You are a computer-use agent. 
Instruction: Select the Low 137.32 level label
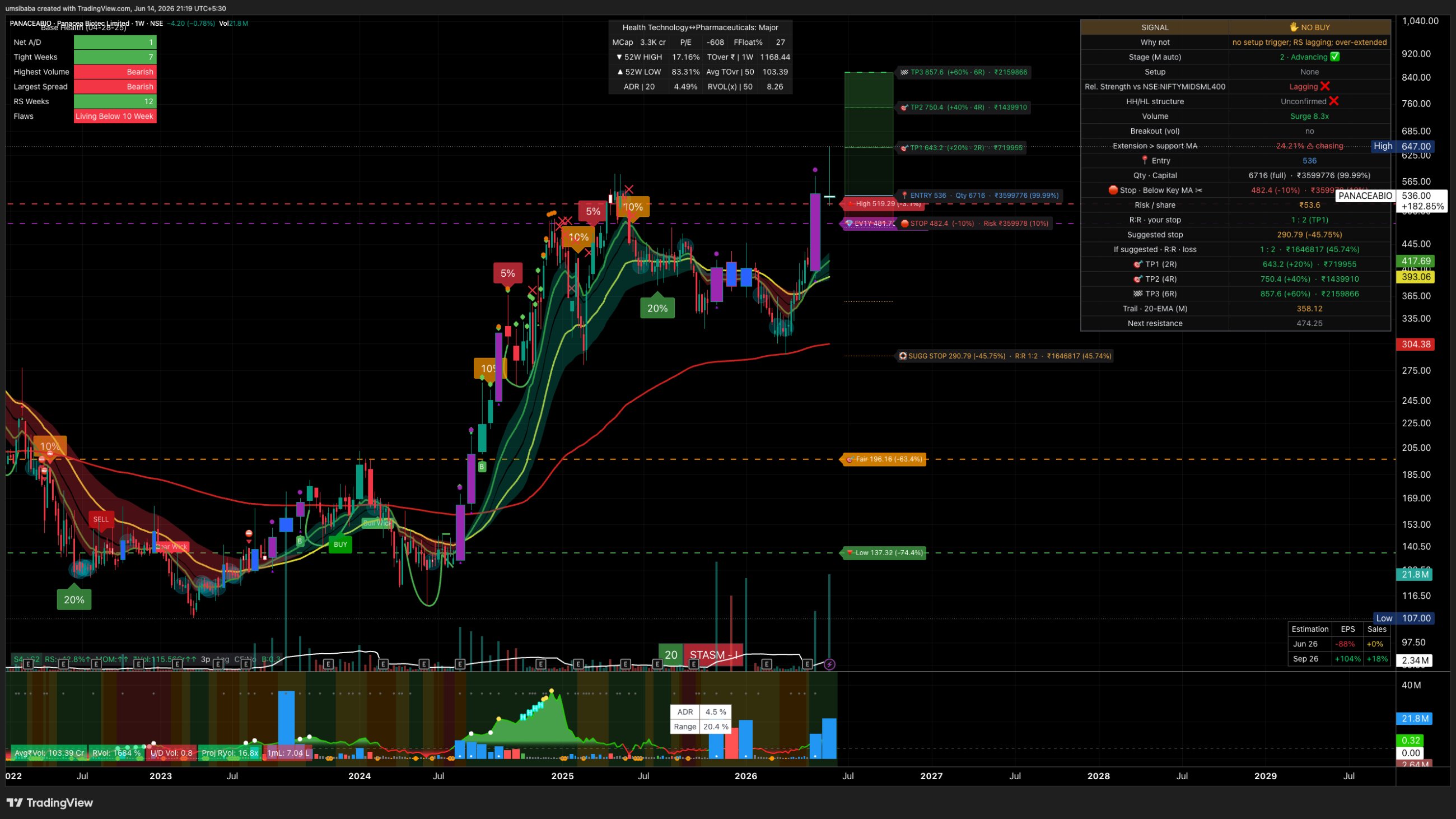pyautogui.click(x=884, y=553)
